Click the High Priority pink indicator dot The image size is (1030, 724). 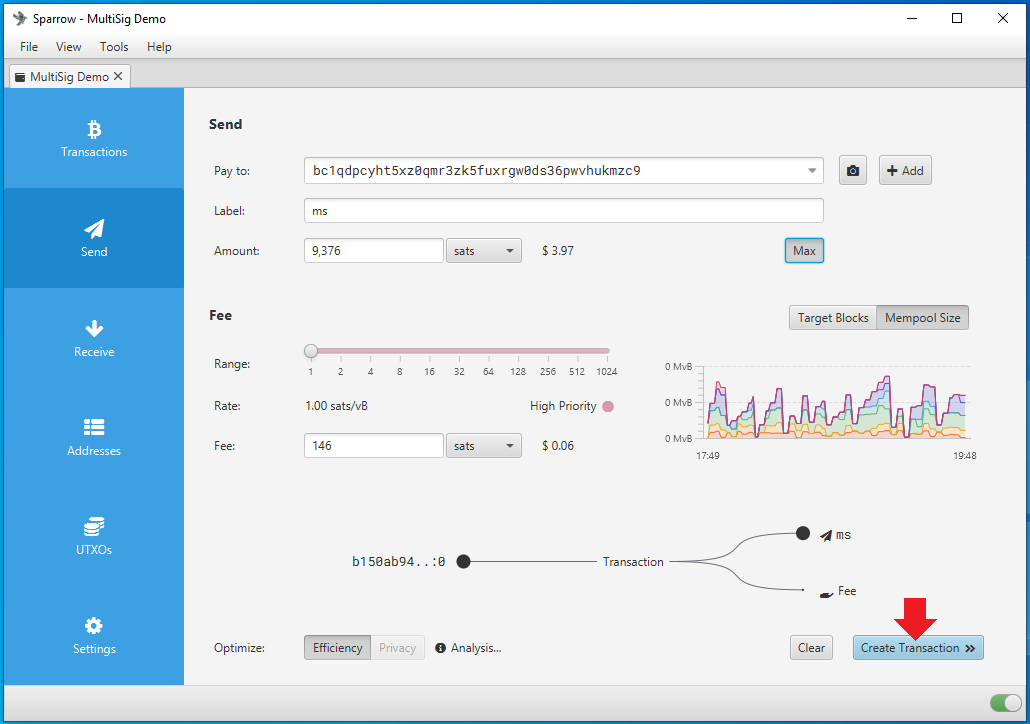608,406
